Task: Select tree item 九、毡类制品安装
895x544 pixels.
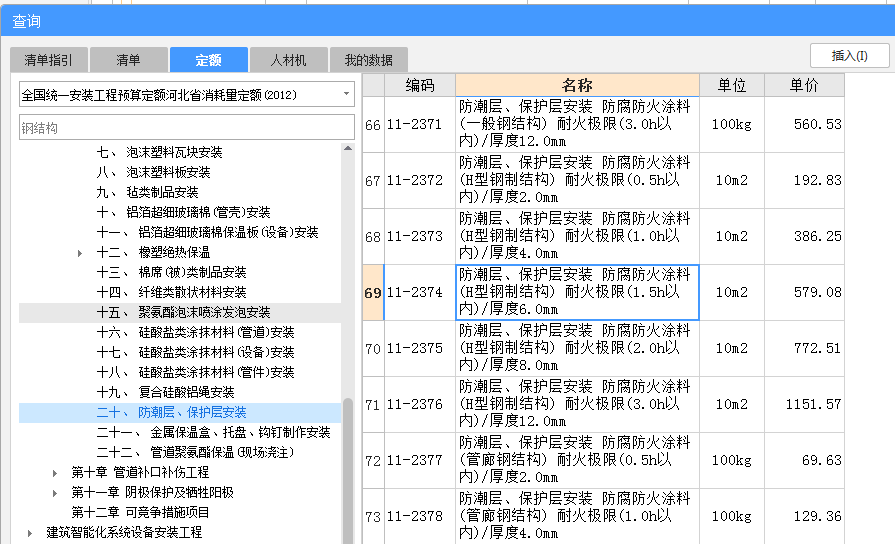Action: click(147, 192)
